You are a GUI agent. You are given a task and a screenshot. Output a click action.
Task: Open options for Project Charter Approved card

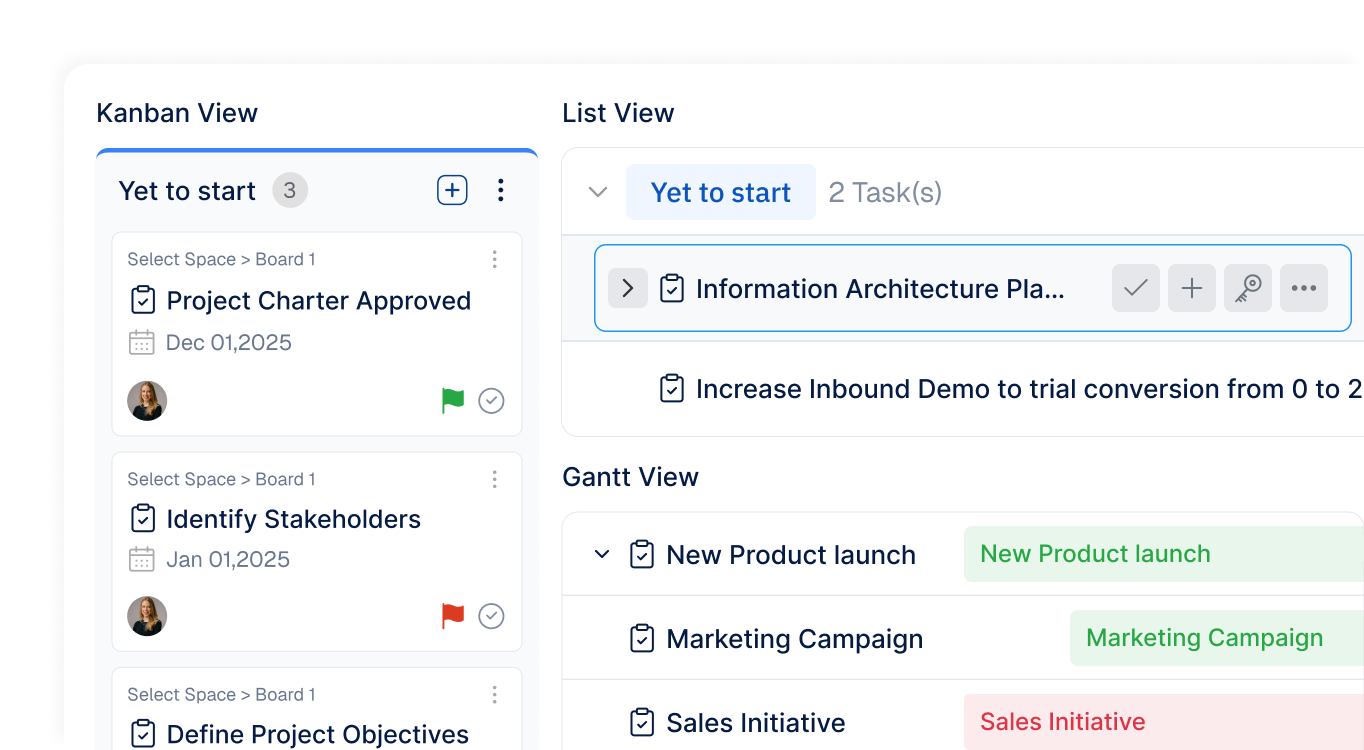tap(494, 260)
